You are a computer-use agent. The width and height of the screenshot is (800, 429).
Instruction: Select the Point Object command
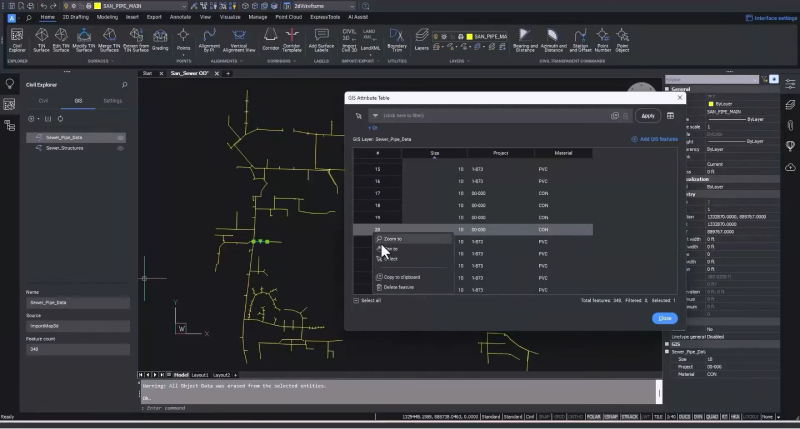[x=622, y=40]
